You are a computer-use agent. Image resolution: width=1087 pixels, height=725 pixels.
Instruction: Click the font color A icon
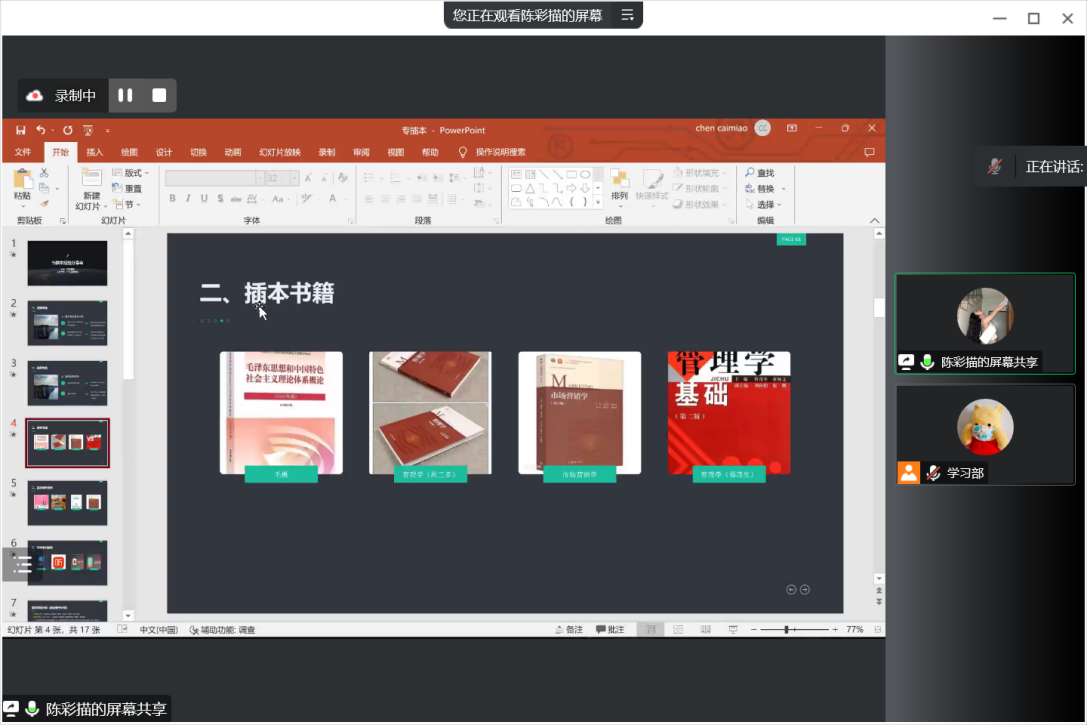point(333,199)
